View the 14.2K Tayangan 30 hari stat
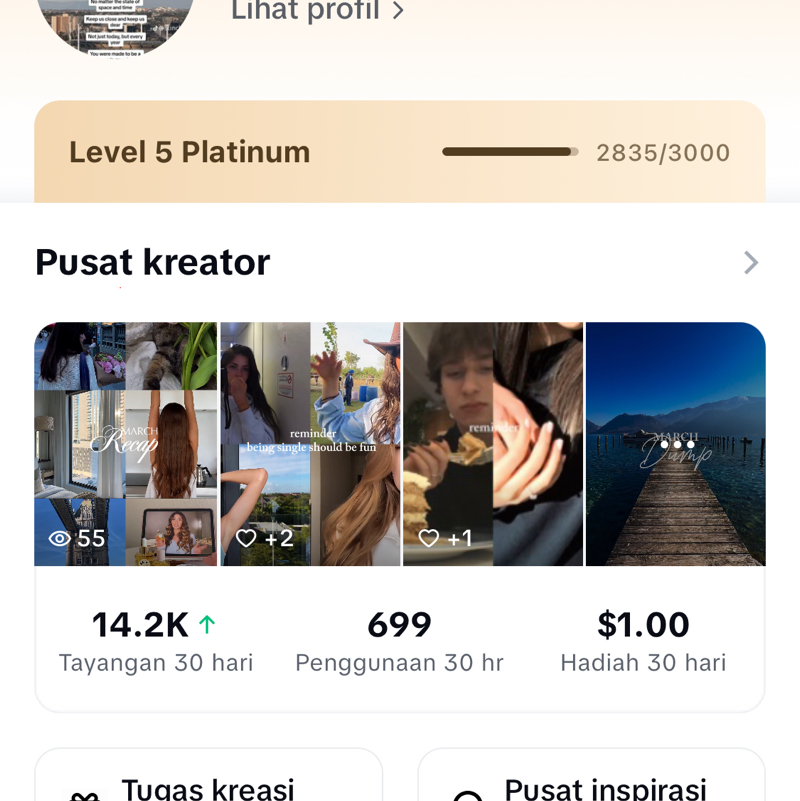The image size is (800, 801). (x=155, y=640)
